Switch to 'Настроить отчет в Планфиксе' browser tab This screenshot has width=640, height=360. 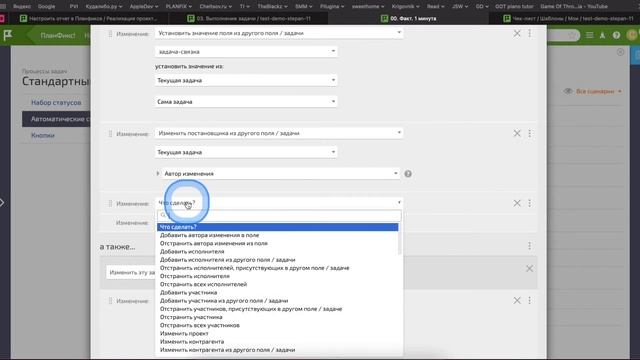(88, 18)
